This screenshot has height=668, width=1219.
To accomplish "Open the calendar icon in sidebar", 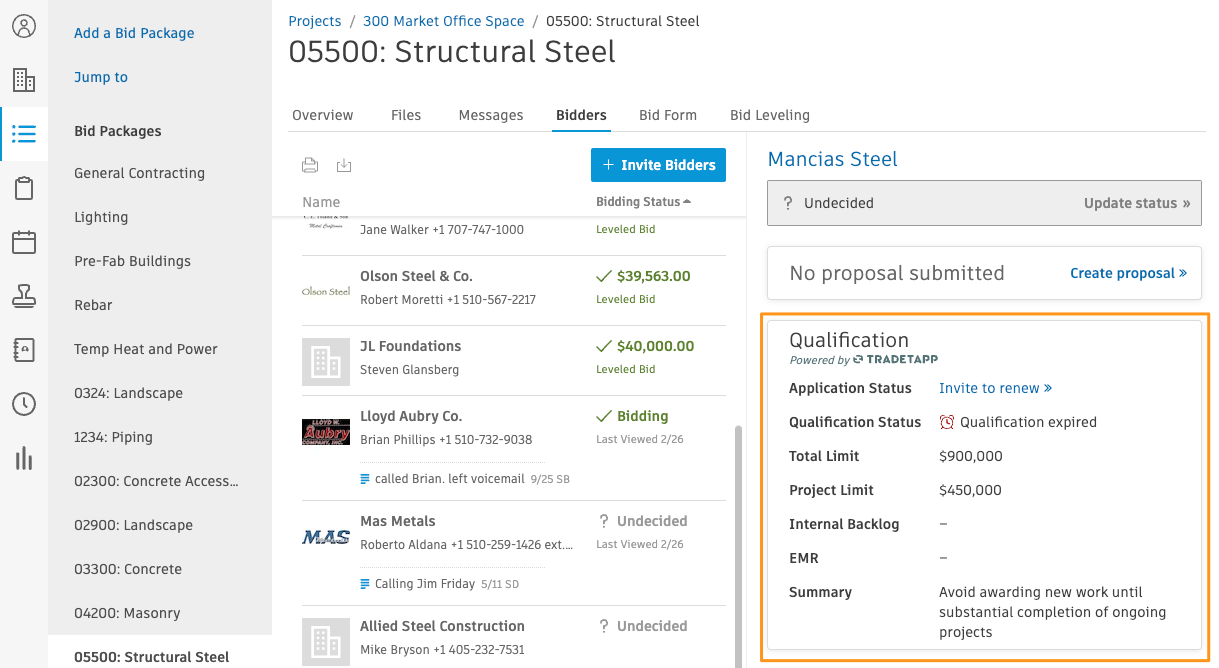I will (24, 242).
